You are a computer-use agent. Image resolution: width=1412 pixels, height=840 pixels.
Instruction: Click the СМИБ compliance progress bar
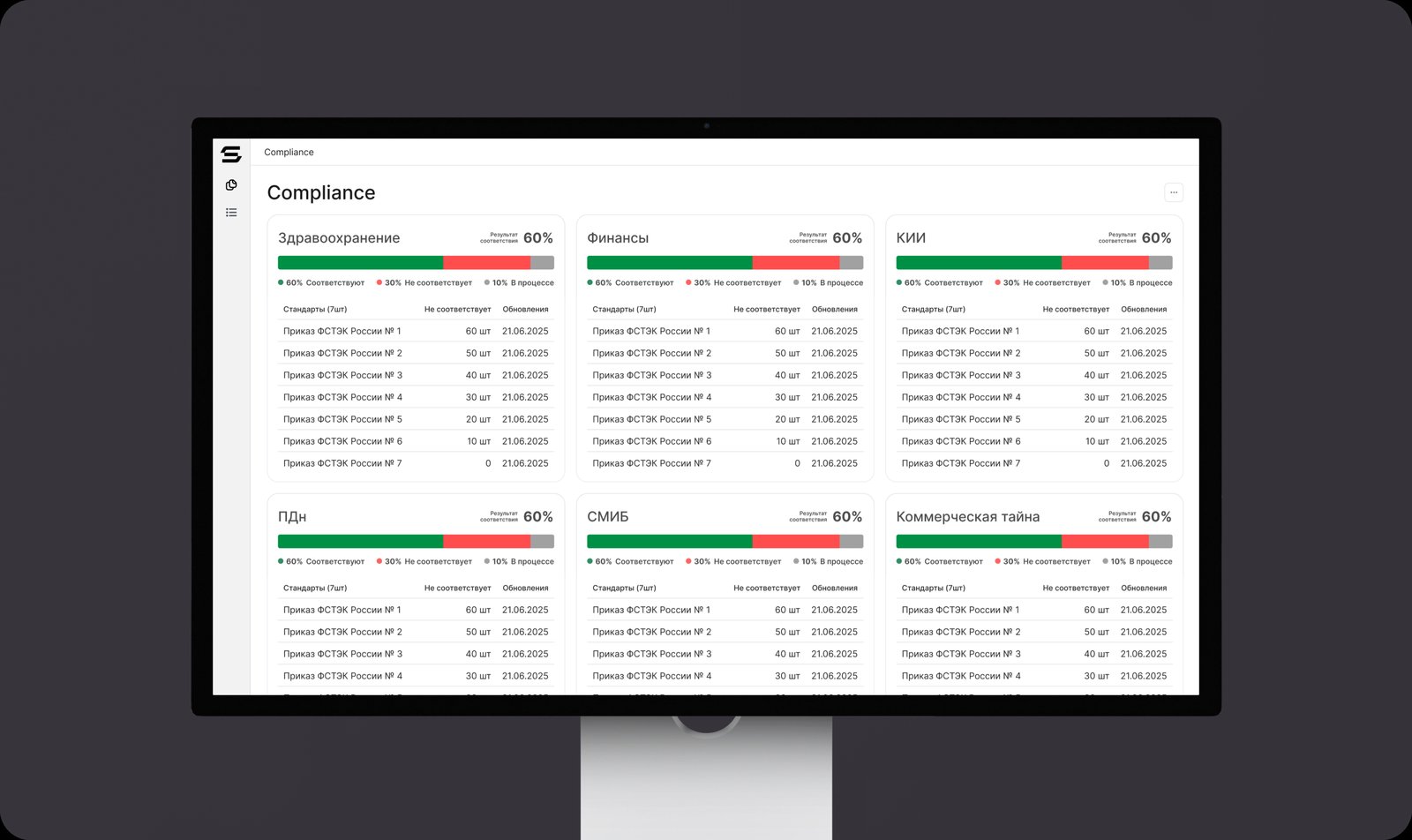(725, 542)
